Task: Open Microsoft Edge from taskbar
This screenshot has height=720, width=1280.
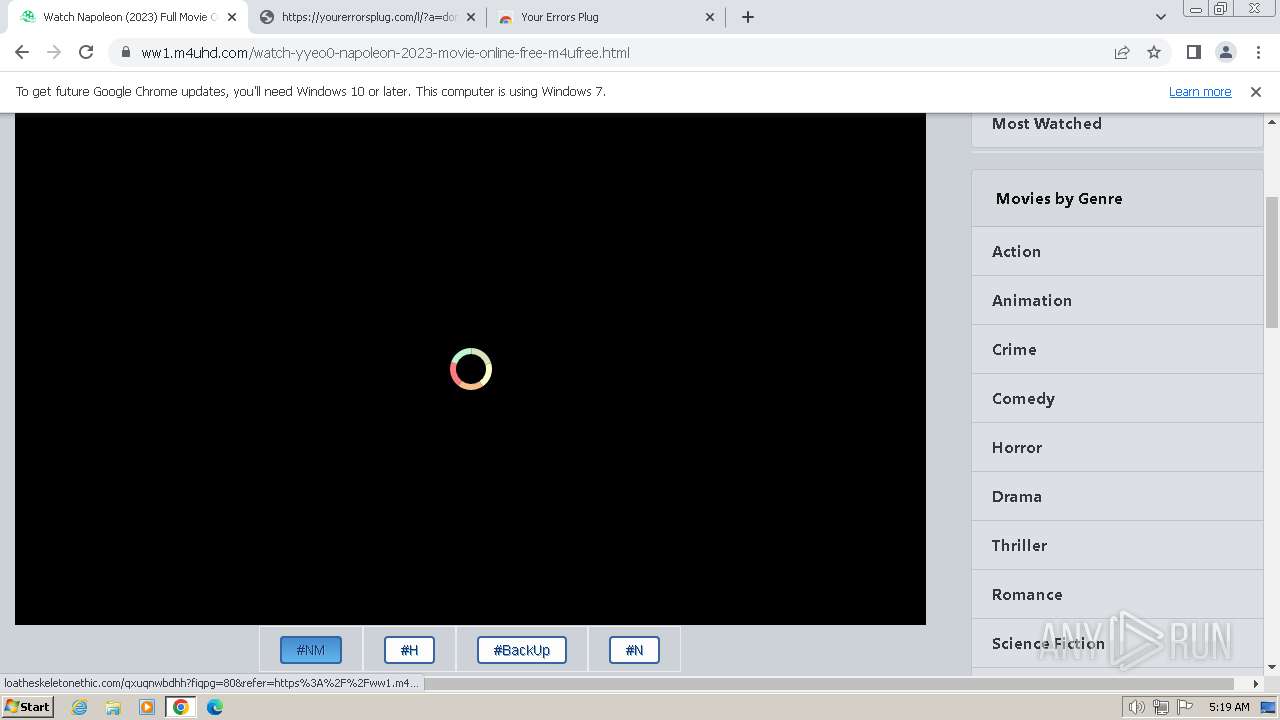Action: pyautogui.click(x=215, y=707)
